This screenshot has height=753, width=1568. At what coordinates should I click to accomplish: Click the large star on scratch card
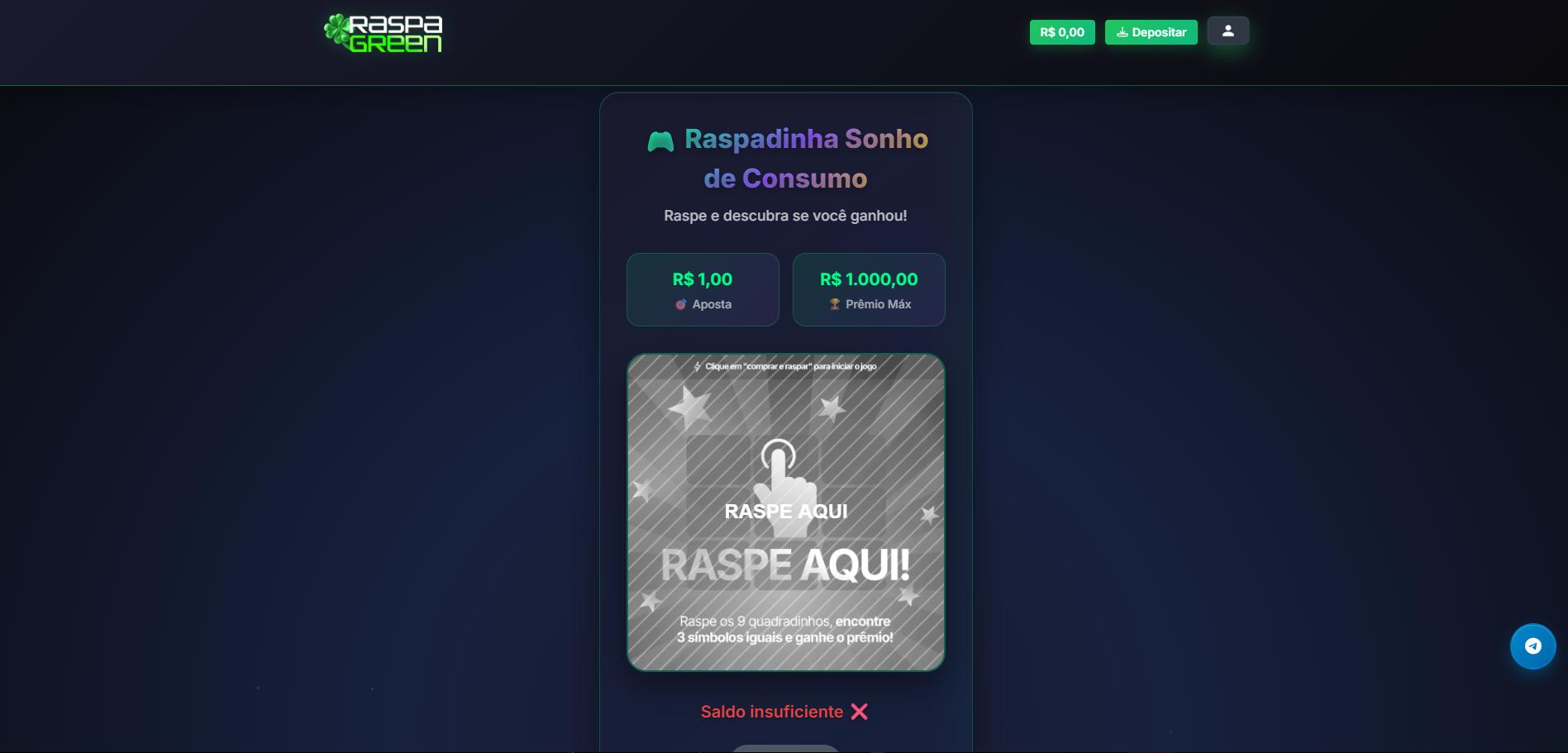click(689, 406)
